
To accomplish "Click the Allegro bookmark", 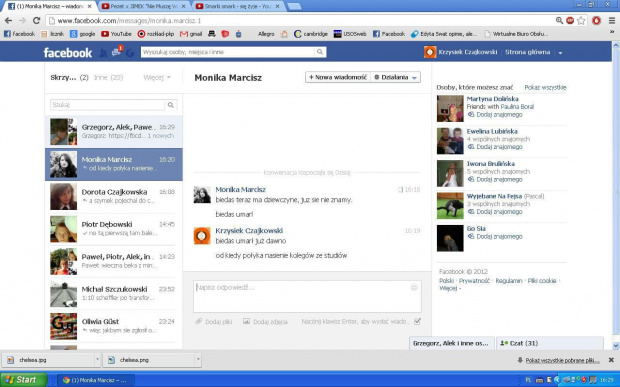I will pos(266,34).
